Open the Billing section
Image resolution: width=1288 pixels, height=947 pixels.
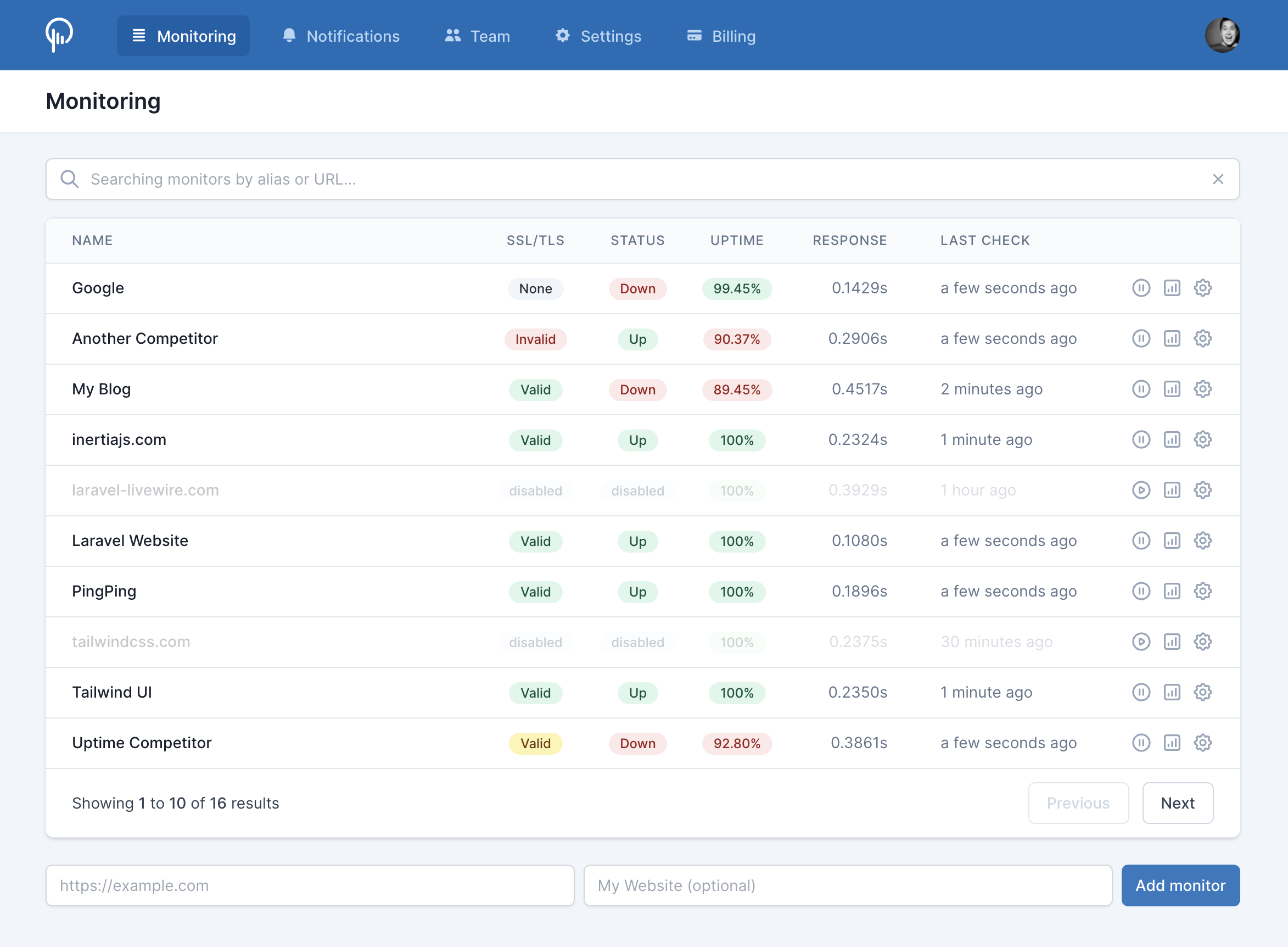click(x=721, y=36)
